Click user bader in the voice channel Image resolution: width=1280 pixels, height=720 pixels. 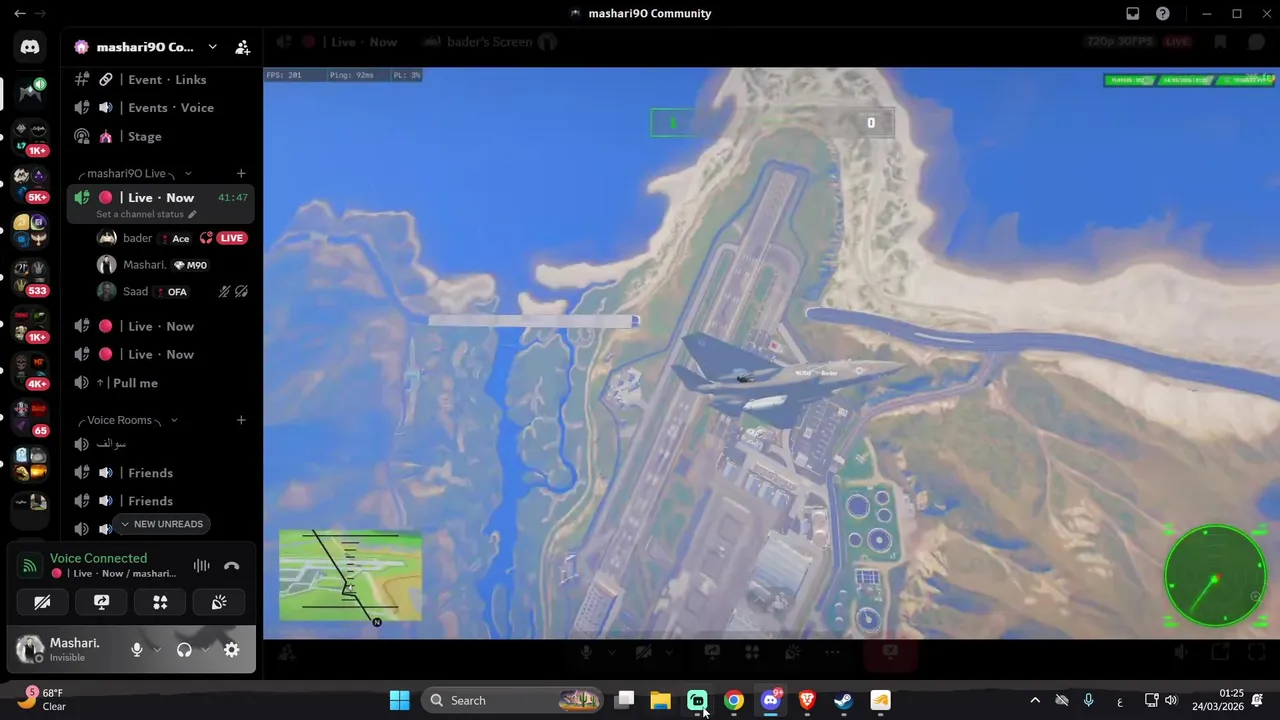(137, 238)
